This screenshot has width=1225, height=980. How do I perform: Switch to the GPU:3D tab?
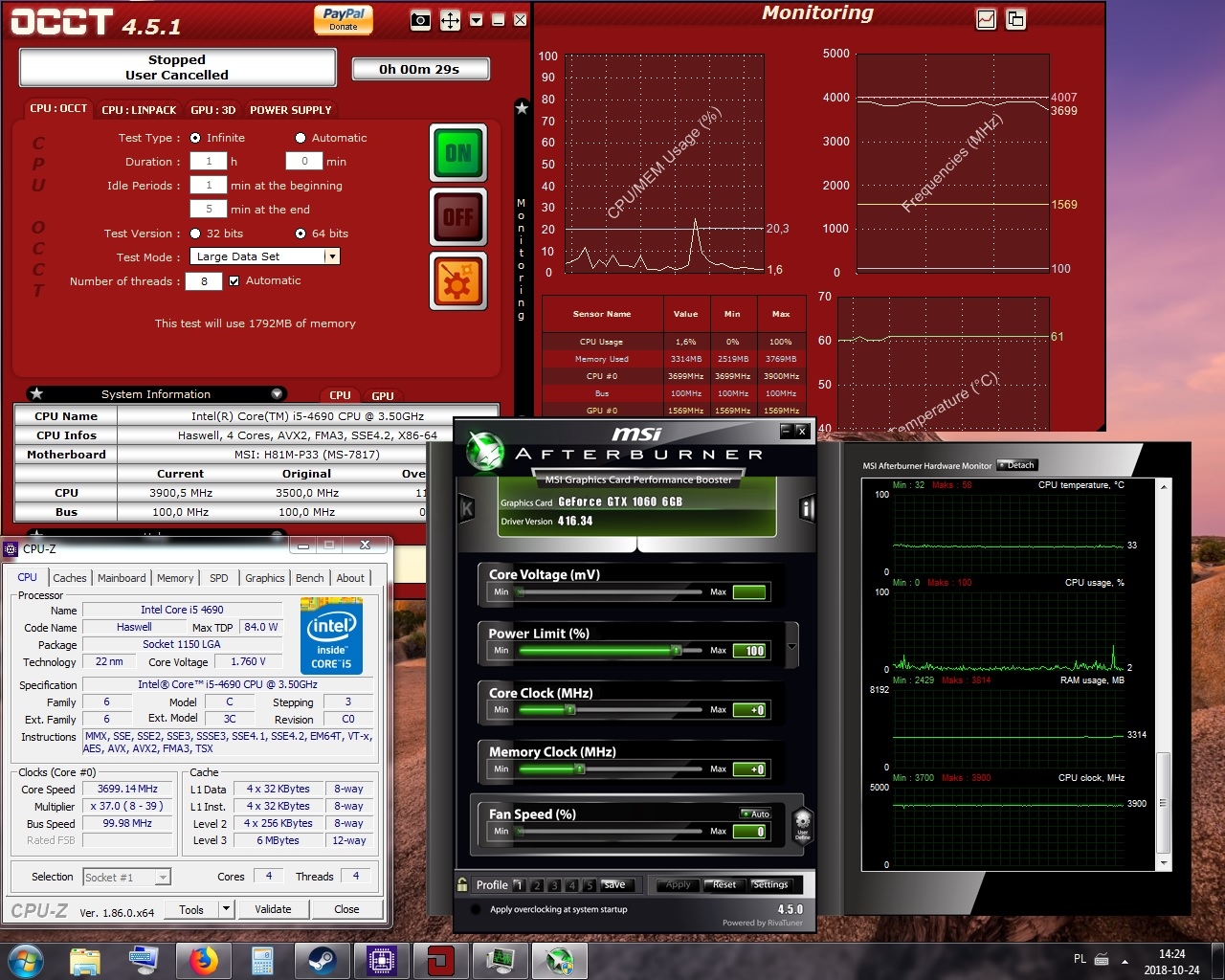pyautogui.click(x=212, y=110)
